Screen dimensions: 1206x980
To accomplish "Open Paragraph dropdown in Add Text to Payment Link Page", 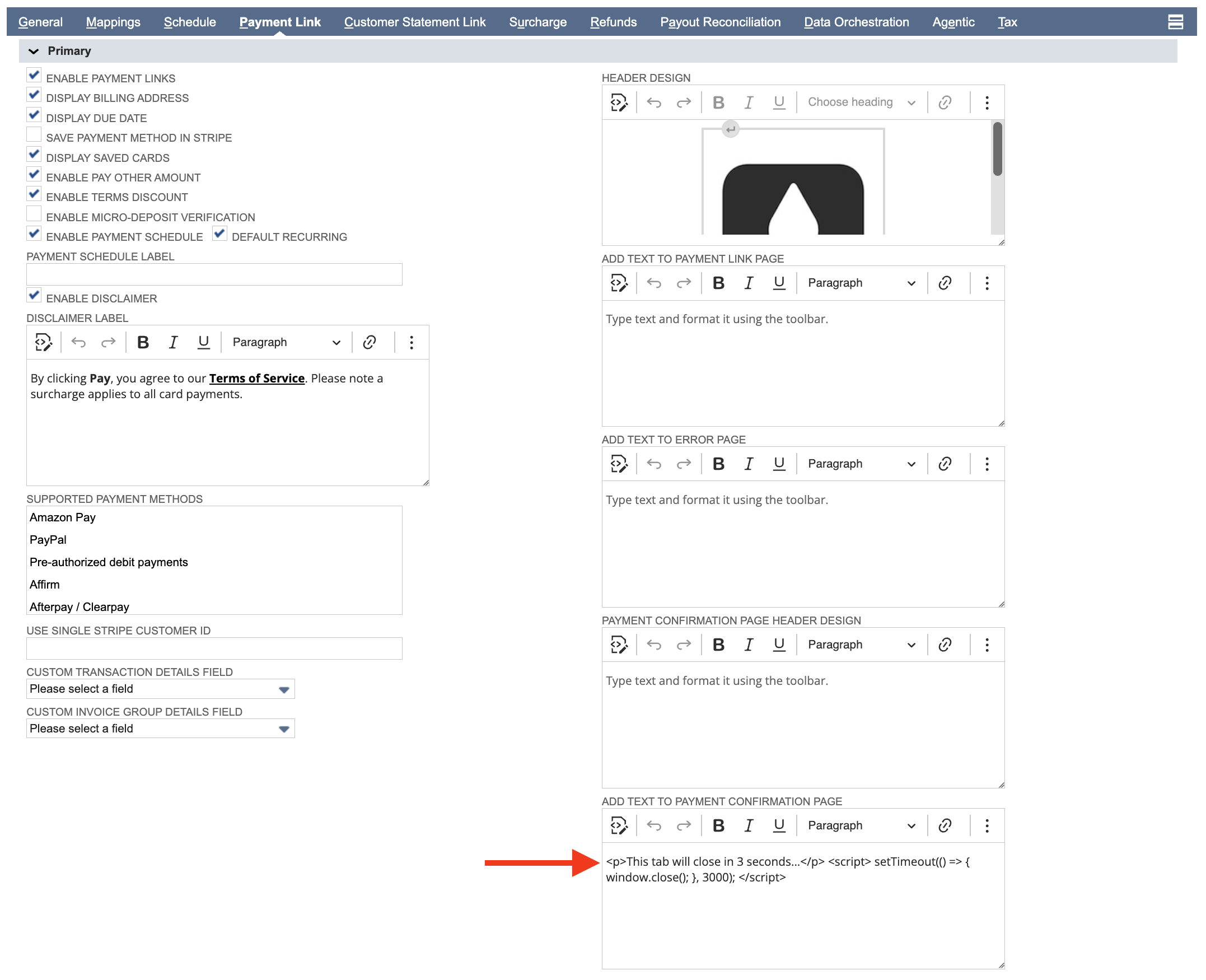I will click(861, 283).
